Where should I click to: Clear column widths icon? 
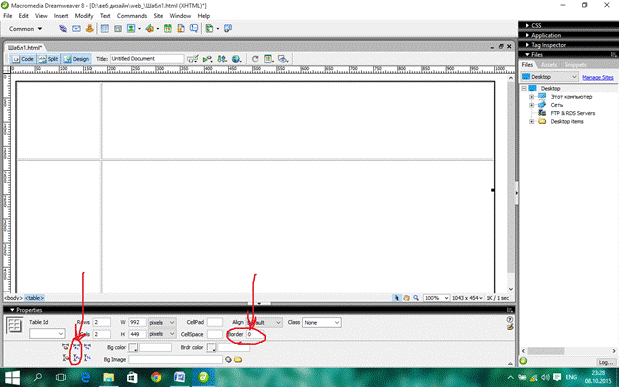[66, 347]
